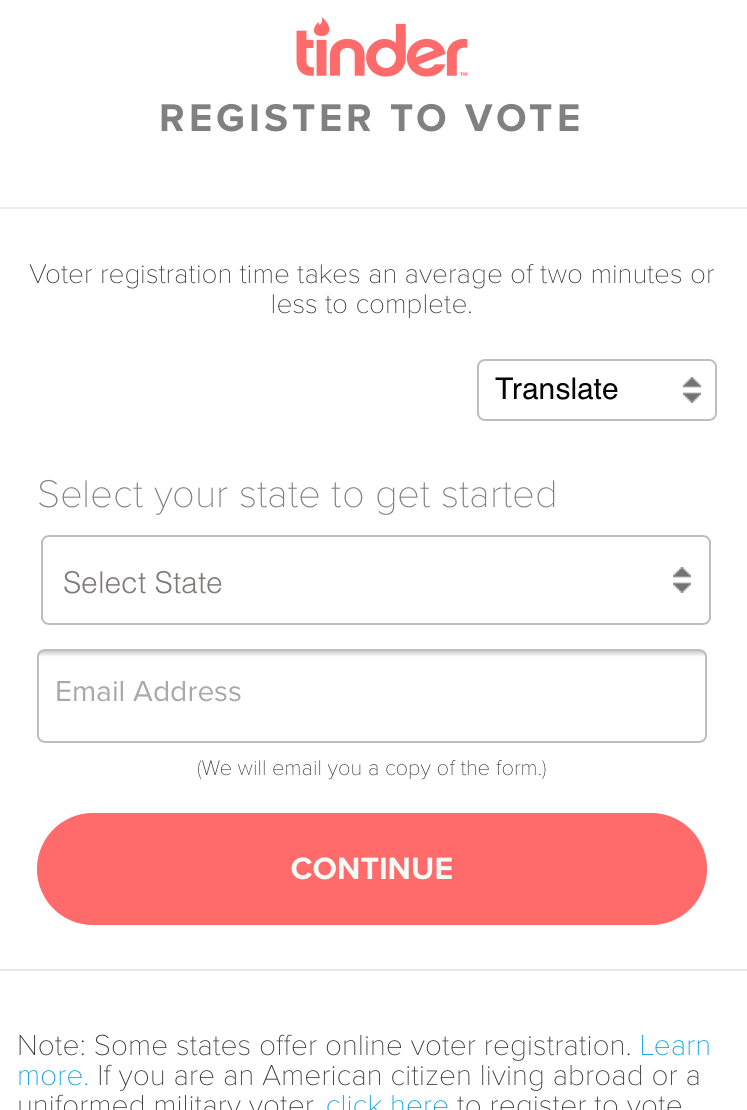Focus the Email Address input field
Screen dimensions: 747x1110
click(x=372, y=696)
